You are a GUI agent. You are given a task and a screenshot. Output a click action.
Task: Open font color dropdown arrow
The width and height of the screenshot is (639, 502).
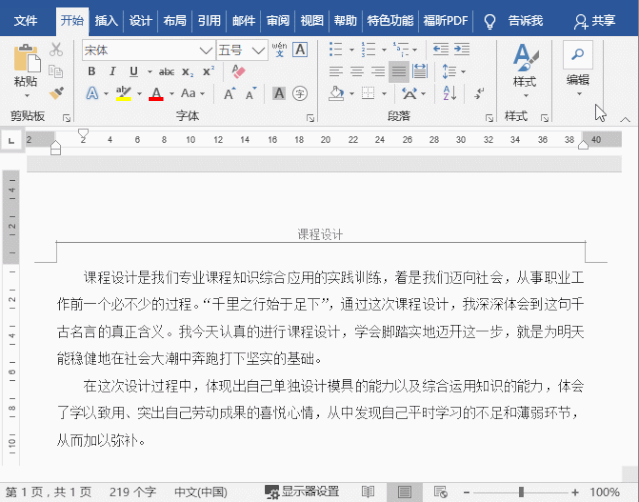(172, 94)
